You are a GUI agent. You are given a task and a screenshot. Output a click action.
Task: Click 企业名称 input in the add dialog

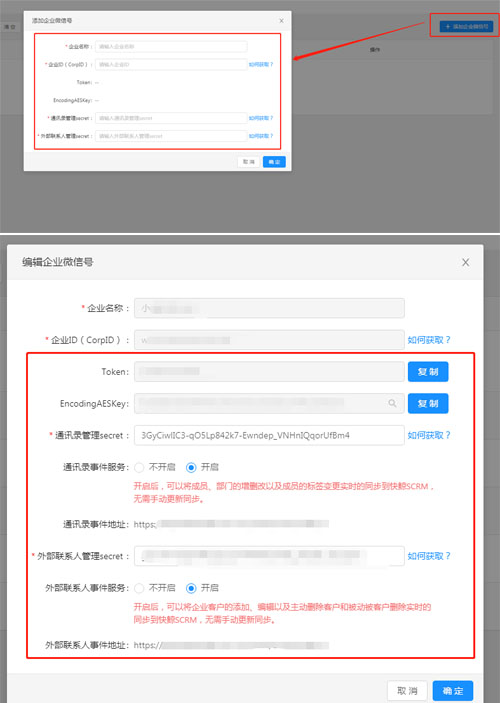coord(171,46)
